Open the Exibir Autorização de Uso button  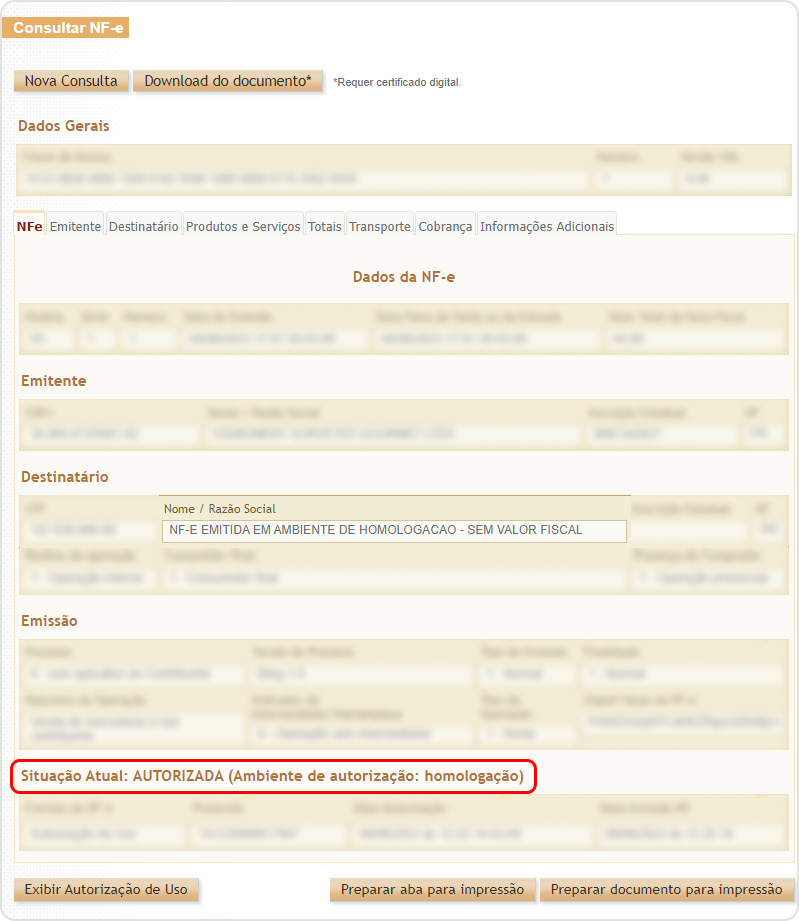(x=106, y=889)
